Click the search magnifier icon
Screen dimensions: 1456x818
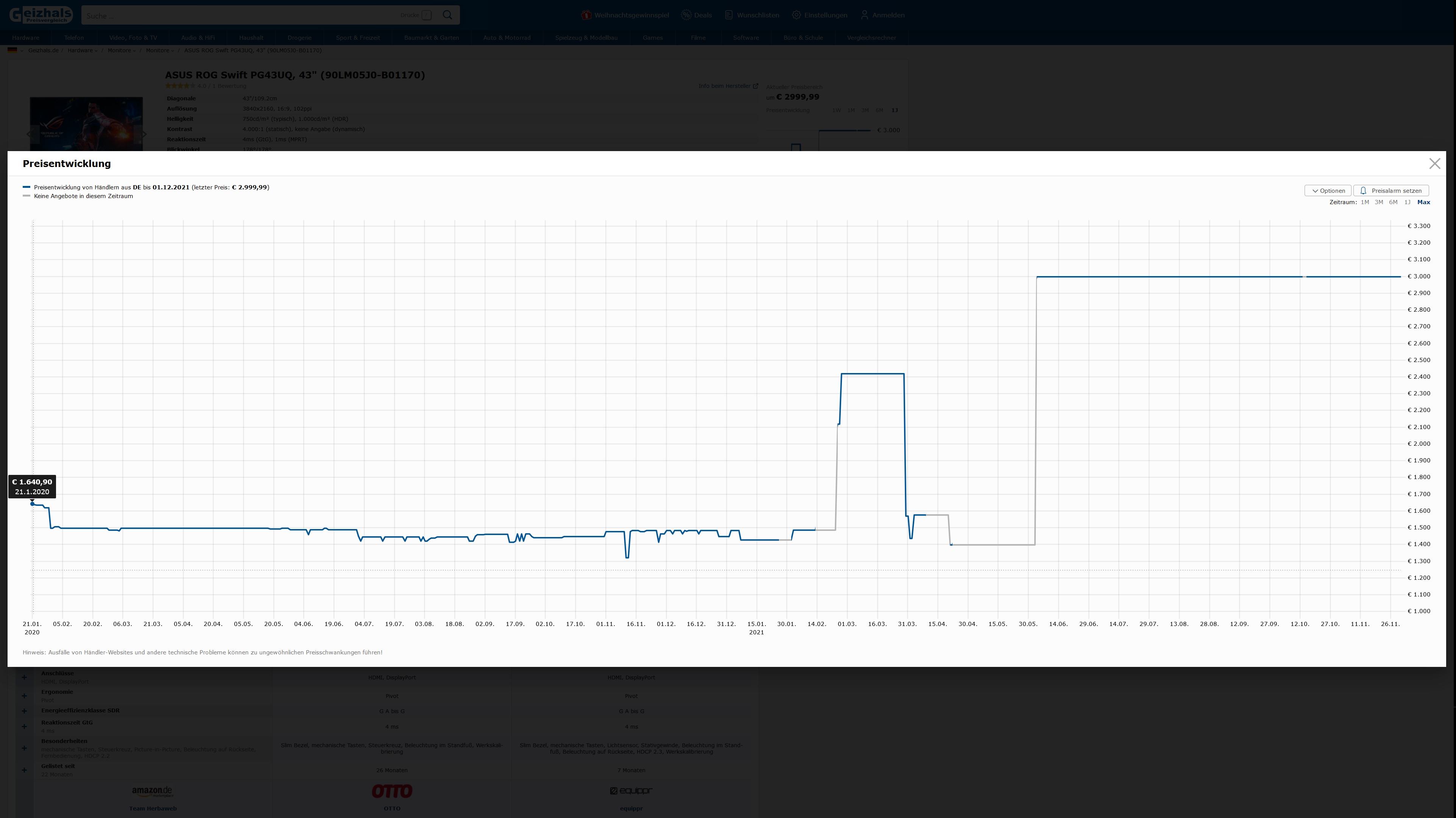point(447,15)
